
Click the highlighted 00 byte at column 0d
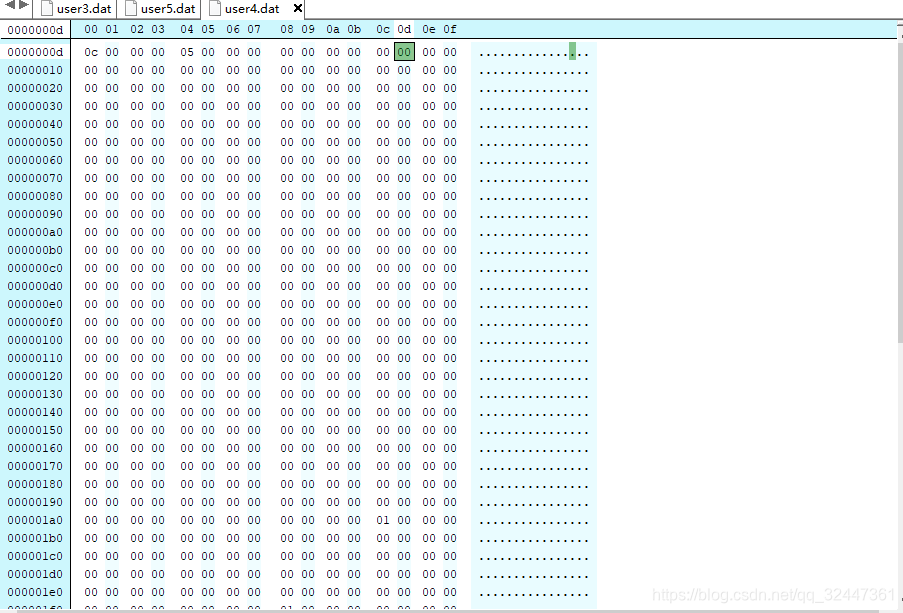click(404, 52)
